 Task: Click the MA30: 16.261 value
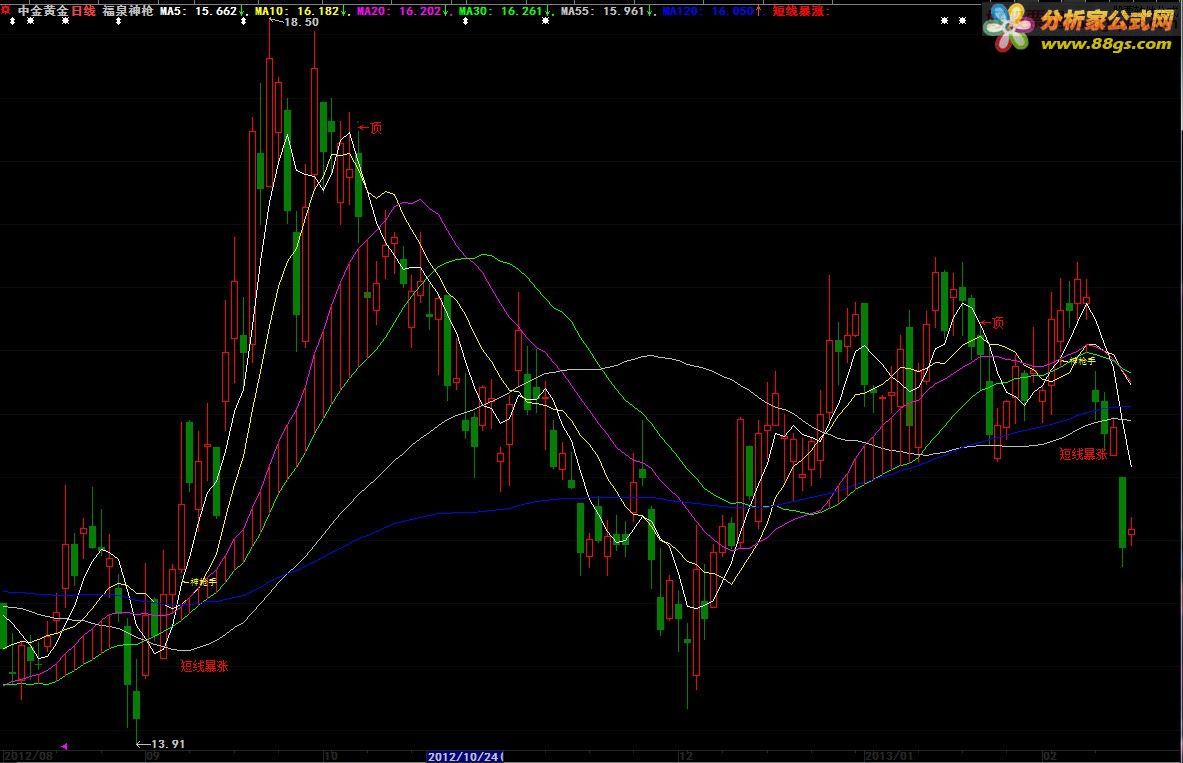tap(501, 11)
